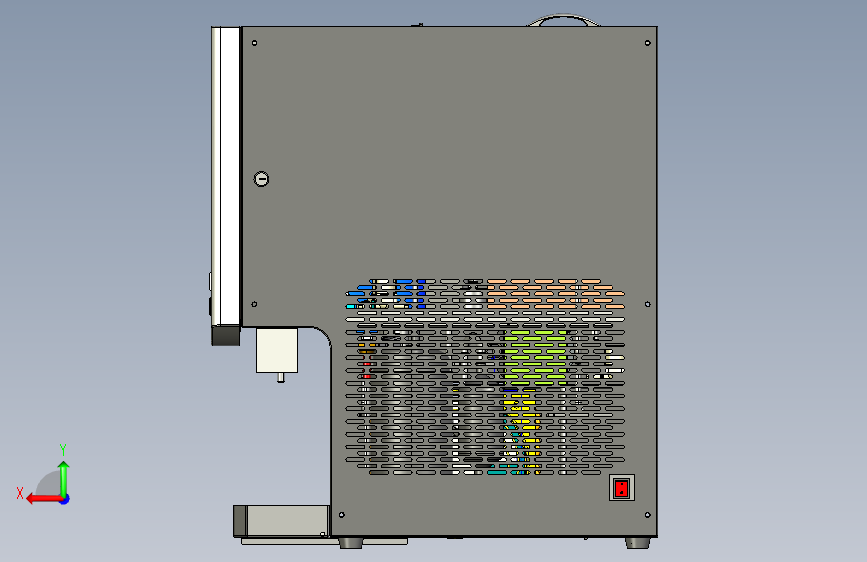Select the round keyhole lock on side panel
Image resolution: width=867 pixels, height=562 pixels.
tap(262, 179)
